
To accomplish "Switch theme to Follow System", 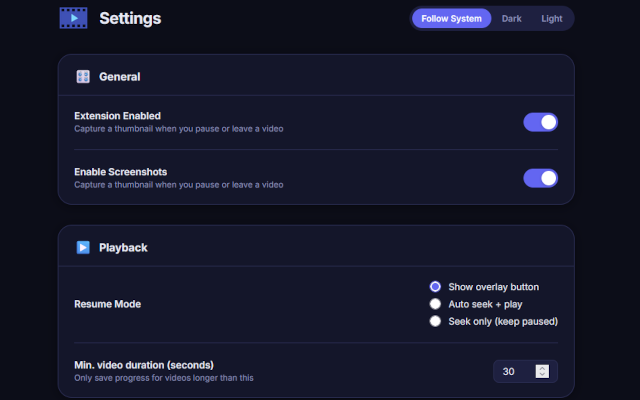I will point(451,18).
